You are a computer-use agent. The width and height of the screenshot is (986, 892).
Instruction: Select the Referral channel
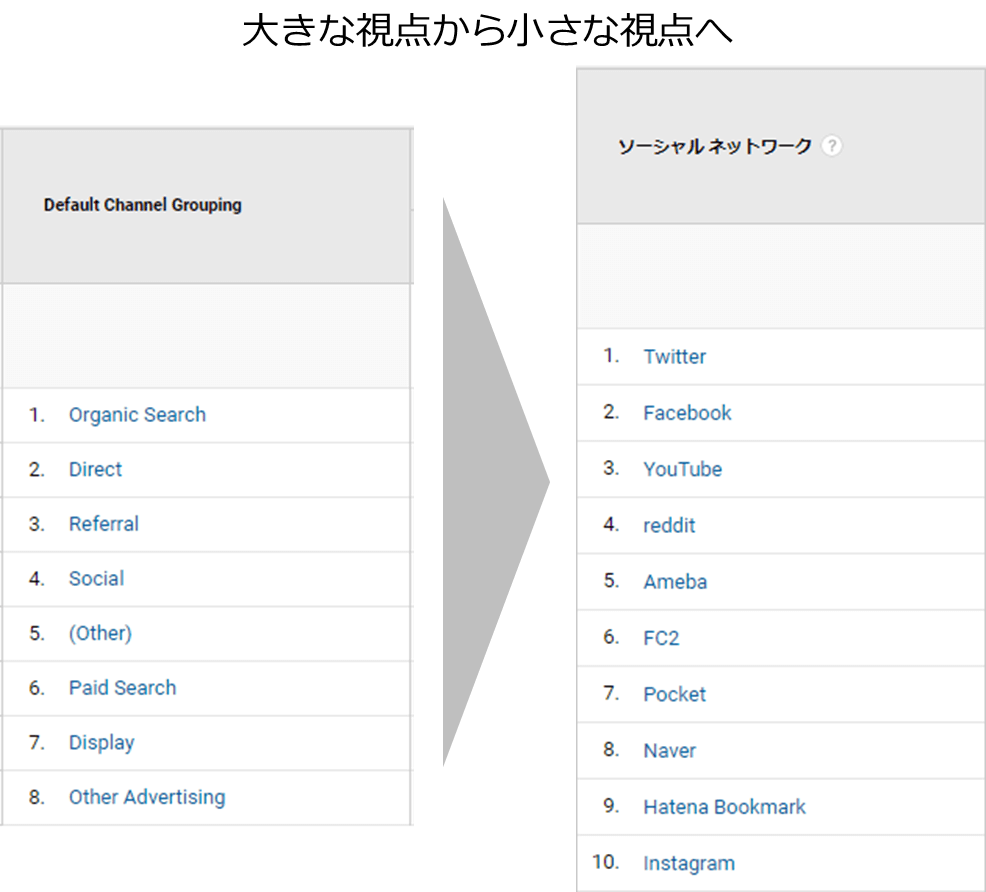(x=104, y=524)
